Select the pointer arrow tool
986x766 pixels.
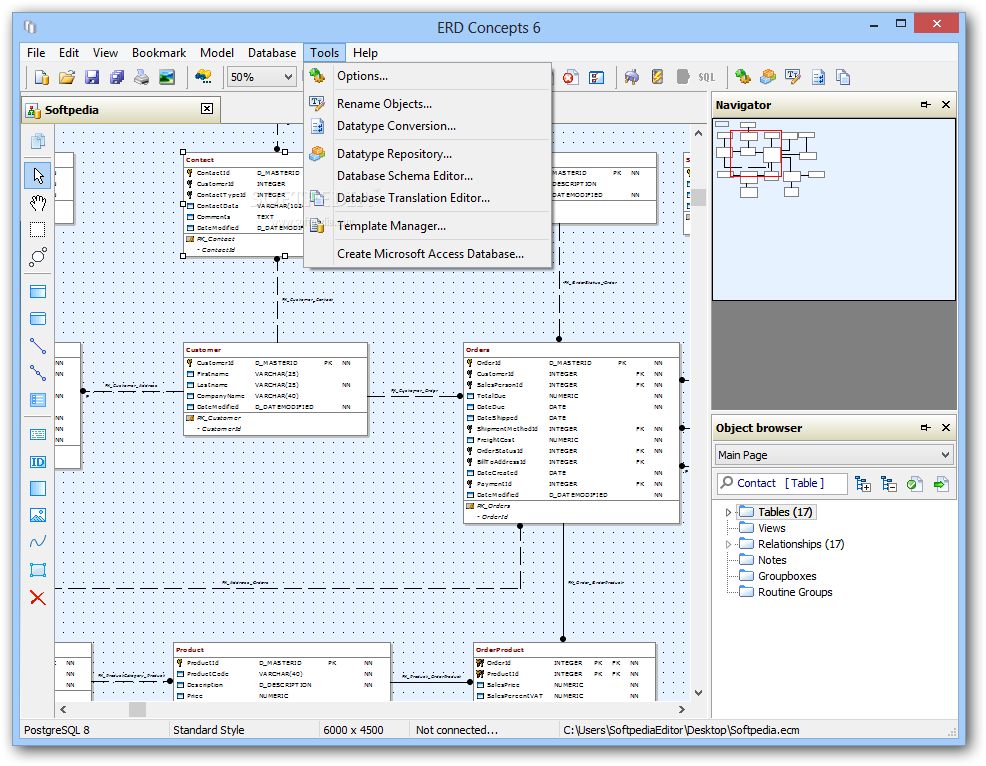[38, 175]
